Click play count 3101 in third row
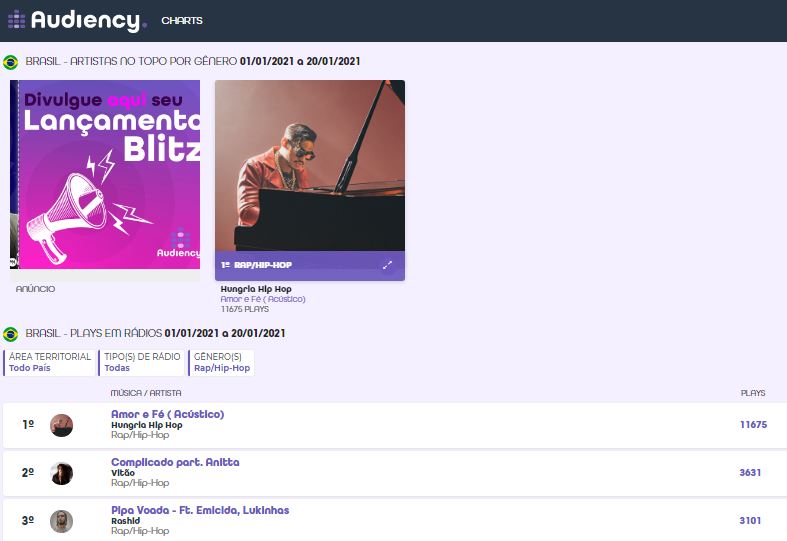This screenshot has width=787, height=541. (x=750, y=520)
